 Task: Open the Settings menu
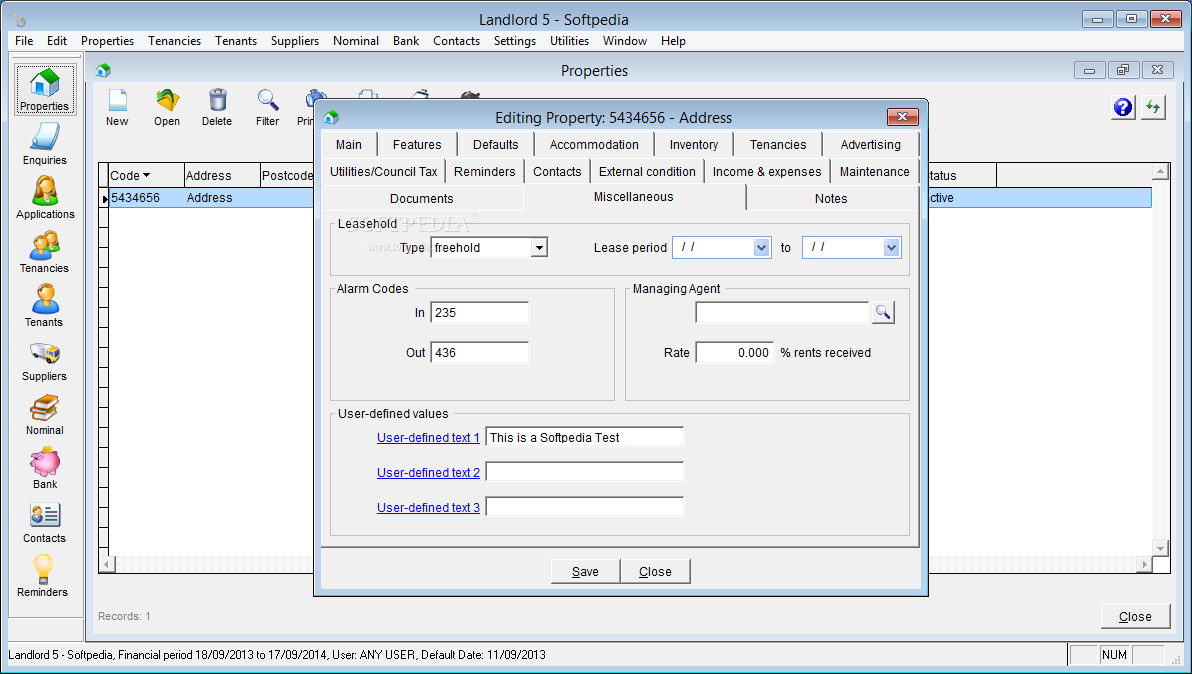pyautogui.click(x=515, y=41)
